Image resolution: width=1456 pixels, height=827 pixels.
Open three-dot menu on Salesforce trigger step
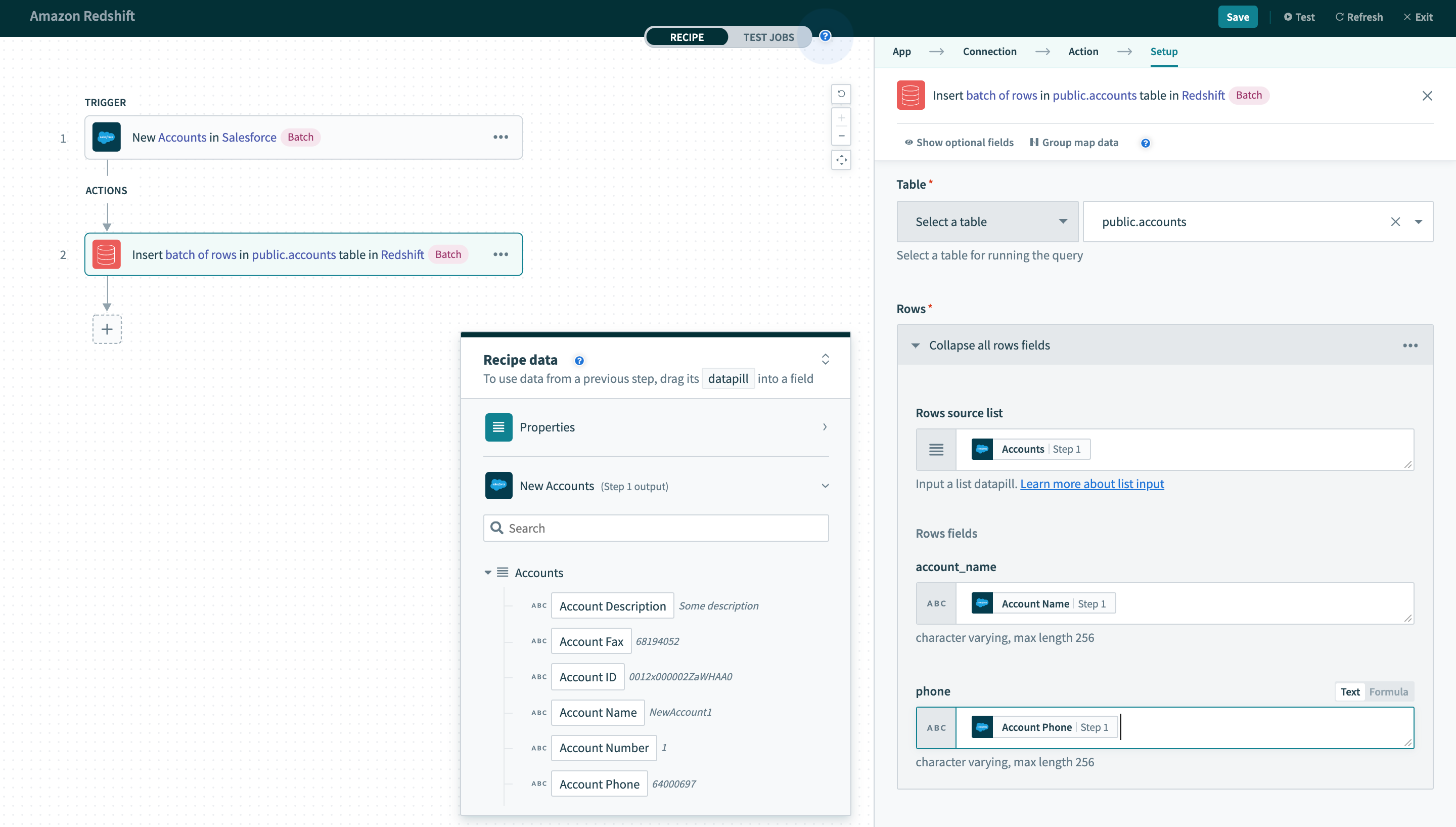[x=500, y=137]
